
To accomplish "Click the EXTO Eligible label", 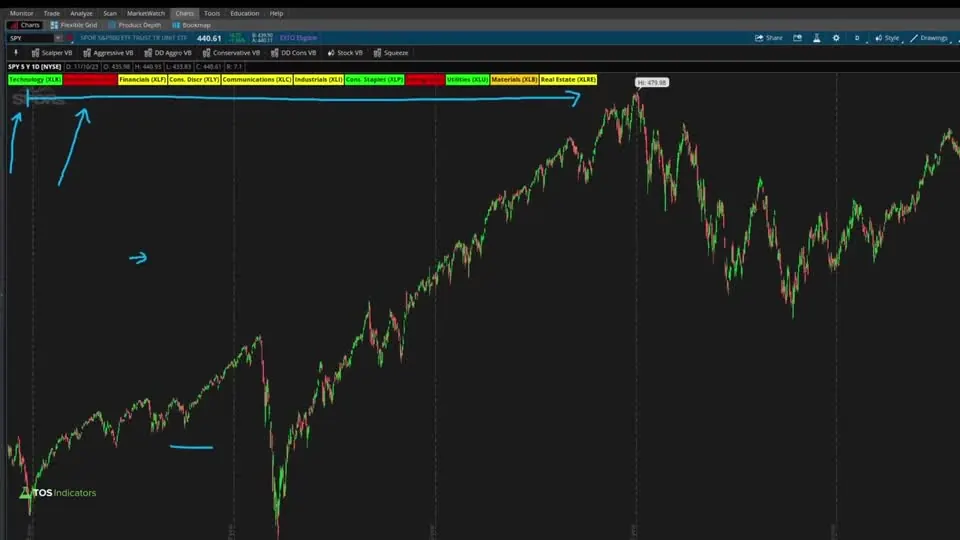I will (298, 38).
